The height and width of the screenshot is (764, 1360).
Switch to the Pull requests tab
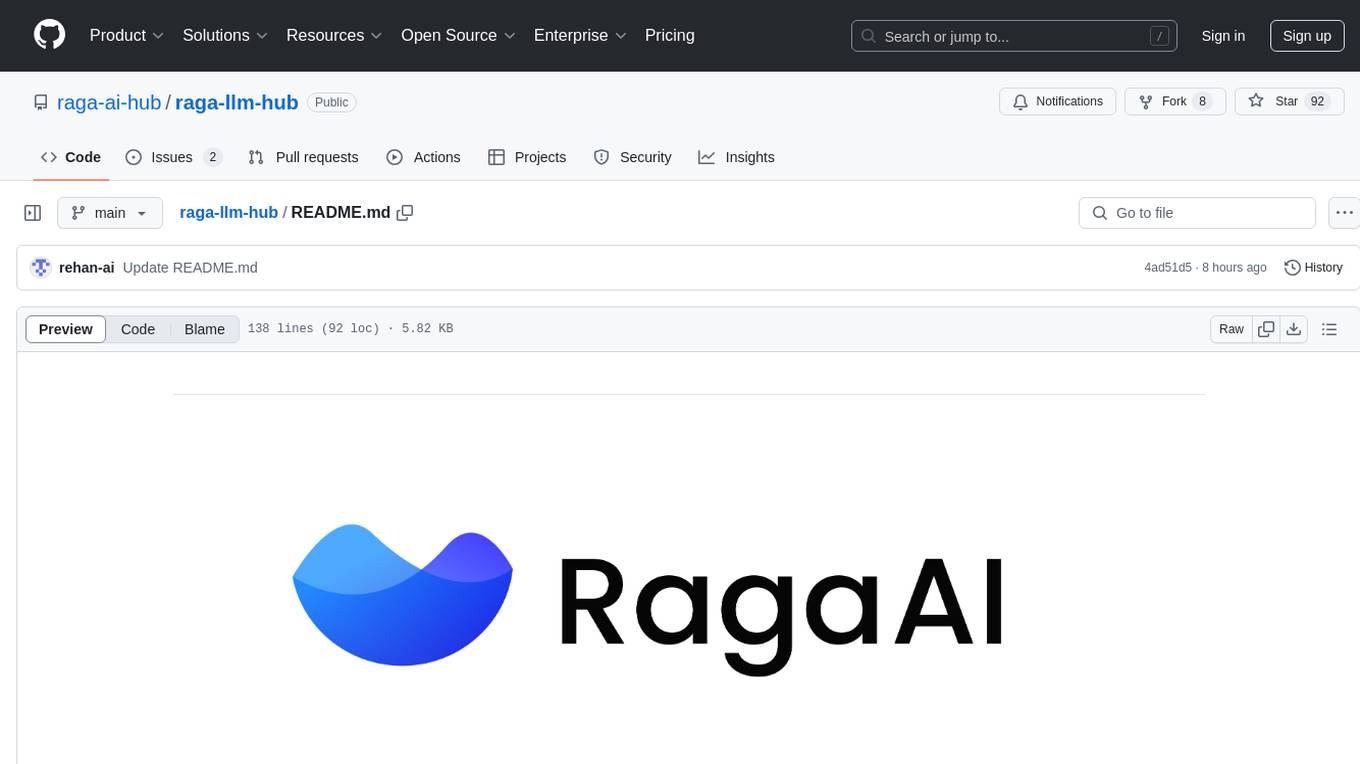pos(303,157)
